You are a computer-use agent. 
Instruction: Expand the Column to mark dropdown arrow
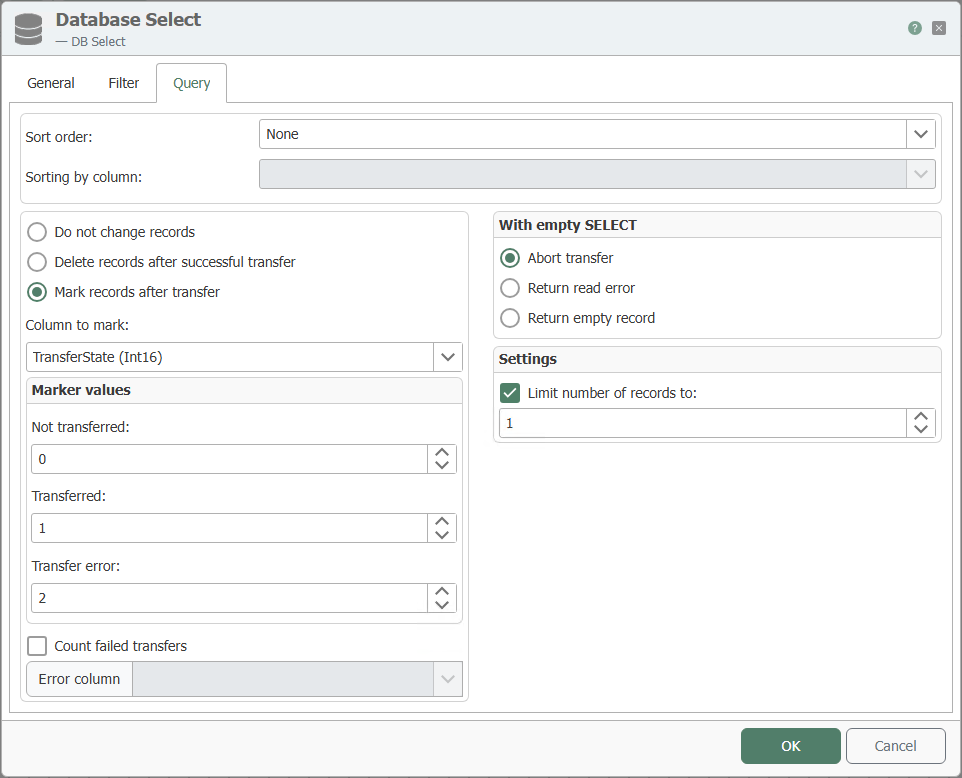coord(448,357)
